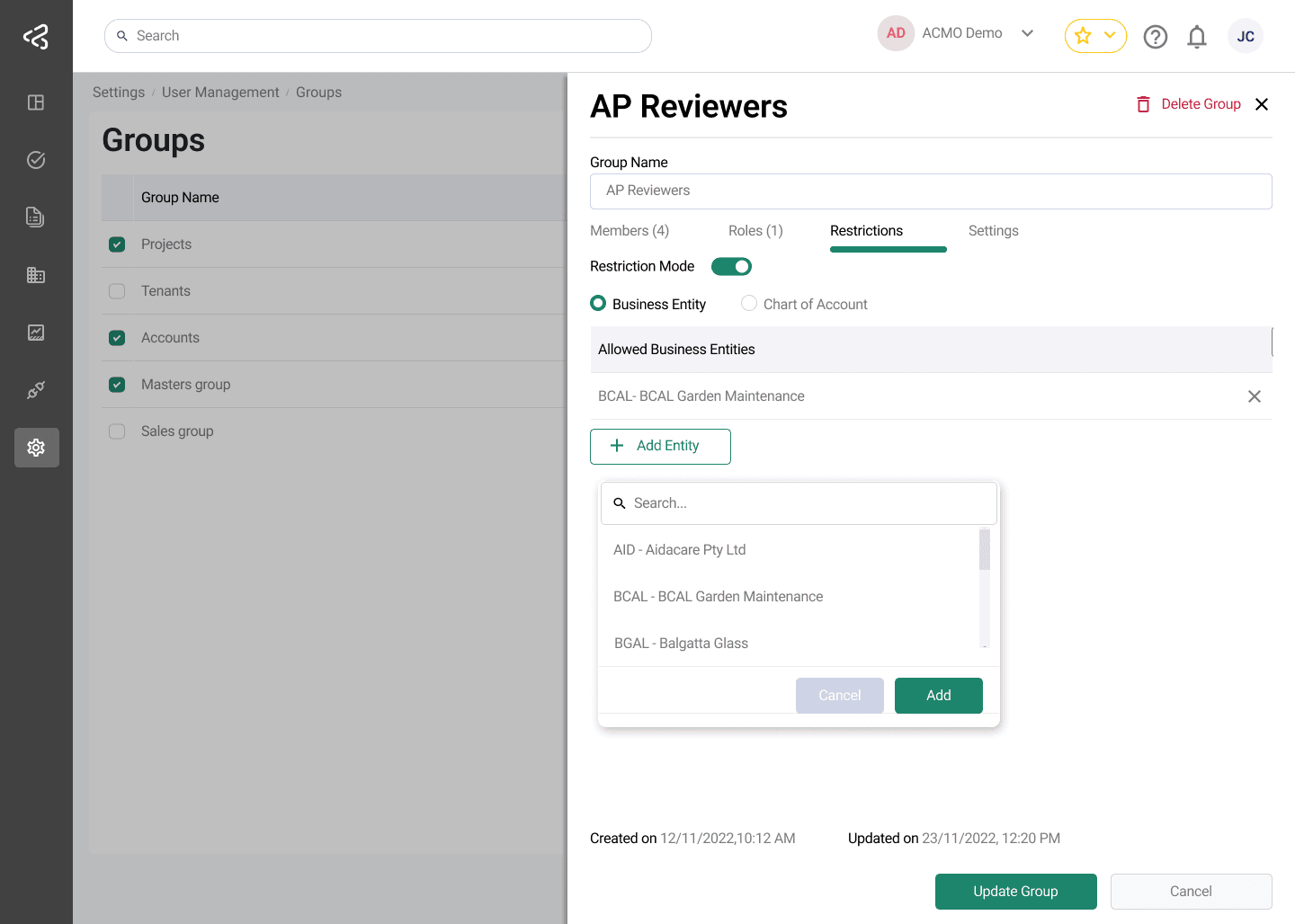
Task: Remove BCAL Garden Maintenance allowed entity
Action: coord(1254,396)
